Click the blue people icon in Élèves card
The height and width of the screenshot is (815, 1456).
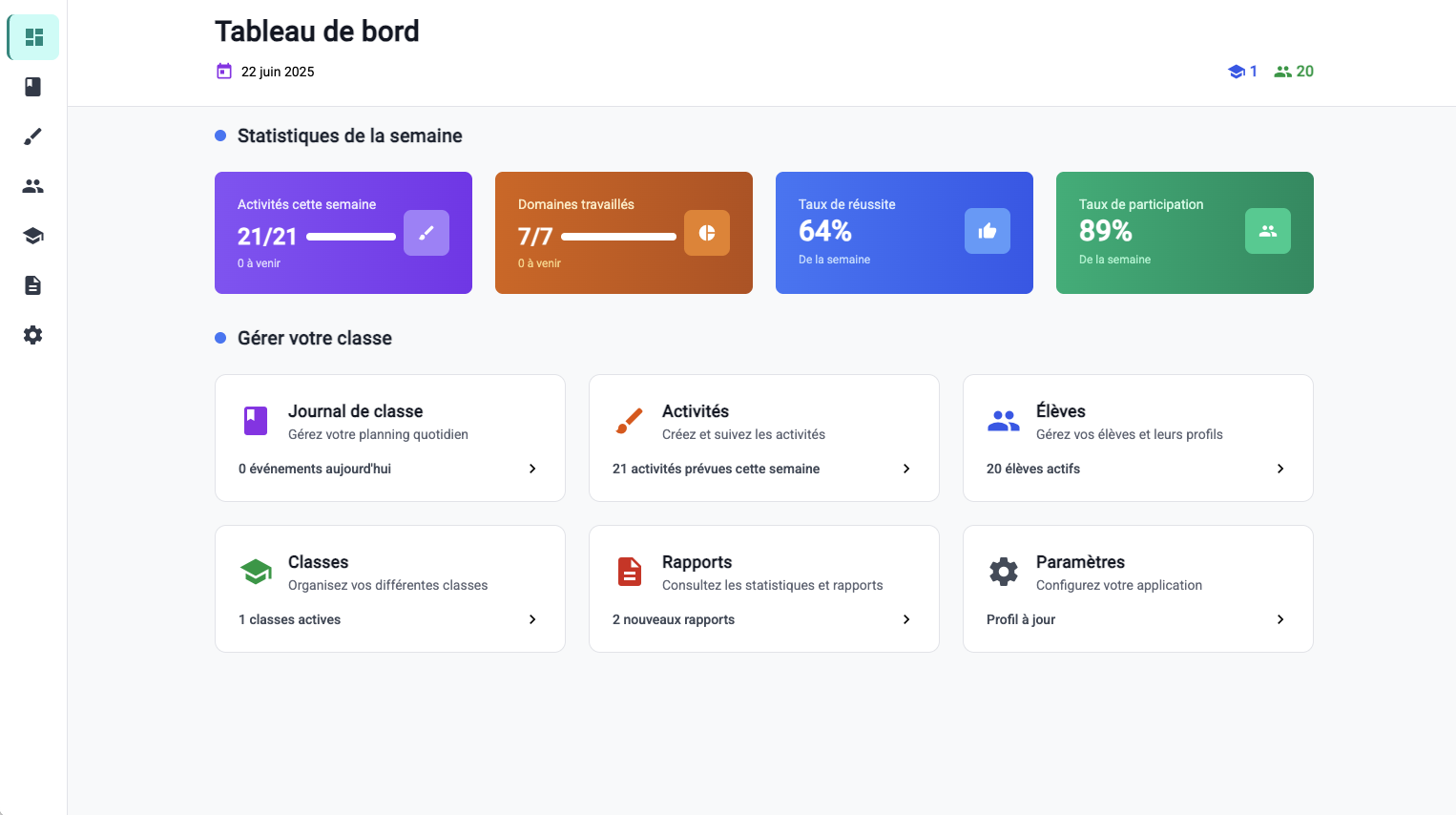pos(1004,421)
